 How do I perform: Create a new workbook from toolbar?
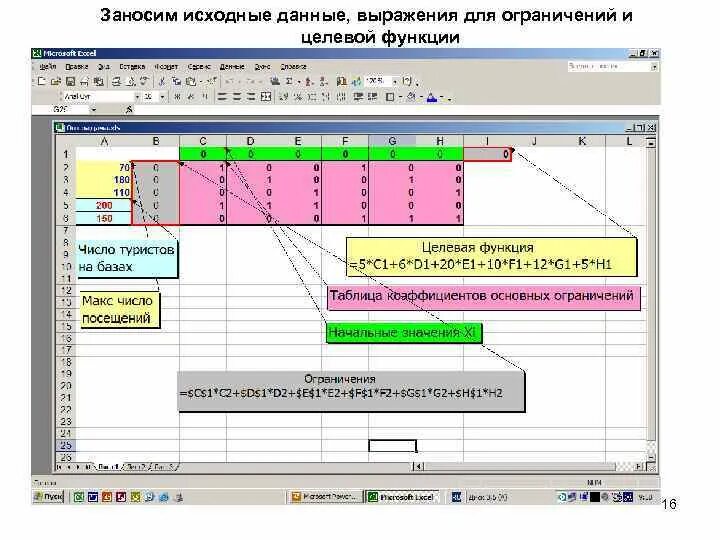tap(41, 82)
